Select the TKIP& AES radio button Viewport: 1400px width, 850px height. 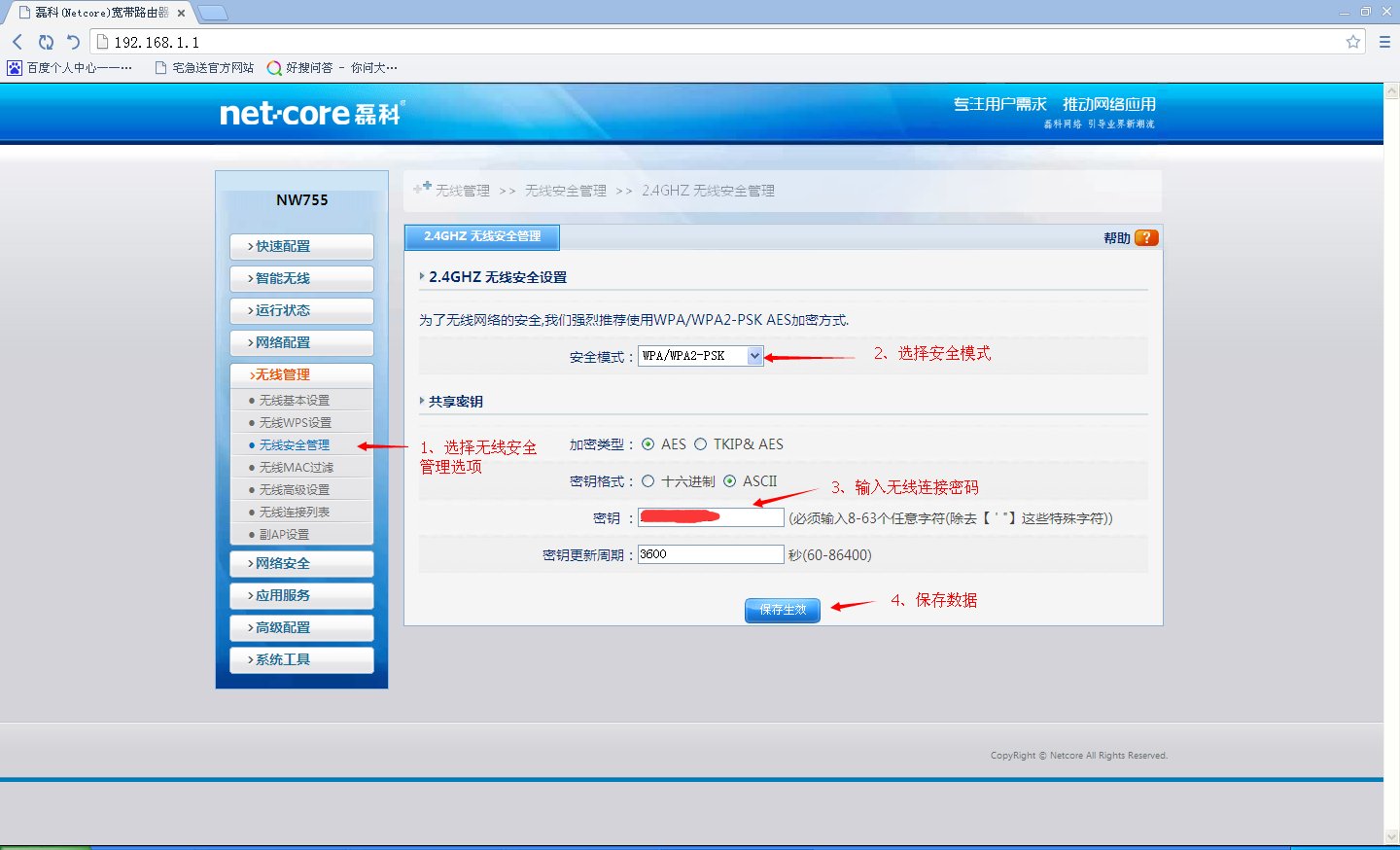[x=701, y=443]
